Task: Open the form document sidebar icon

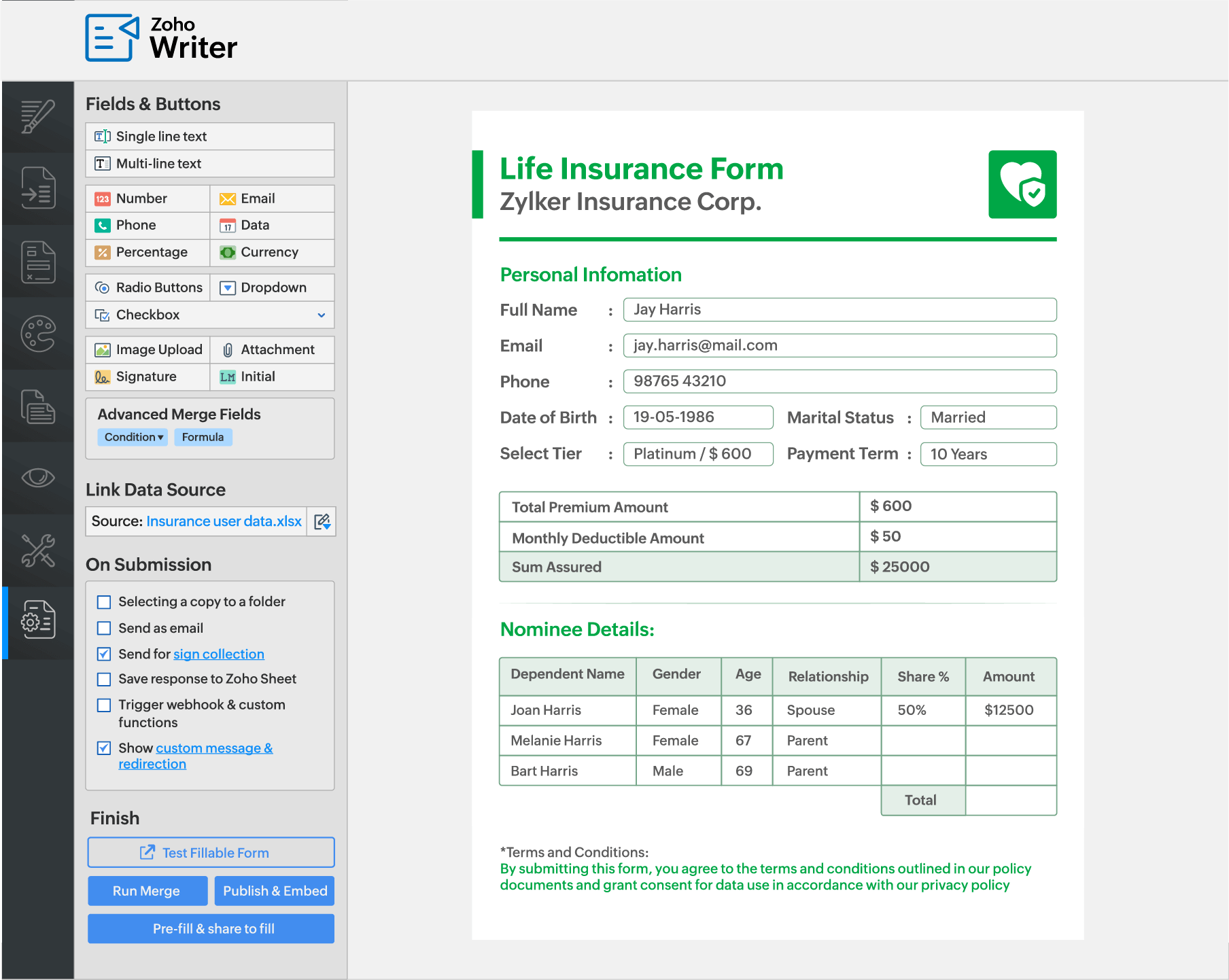Action: (38, 262)
